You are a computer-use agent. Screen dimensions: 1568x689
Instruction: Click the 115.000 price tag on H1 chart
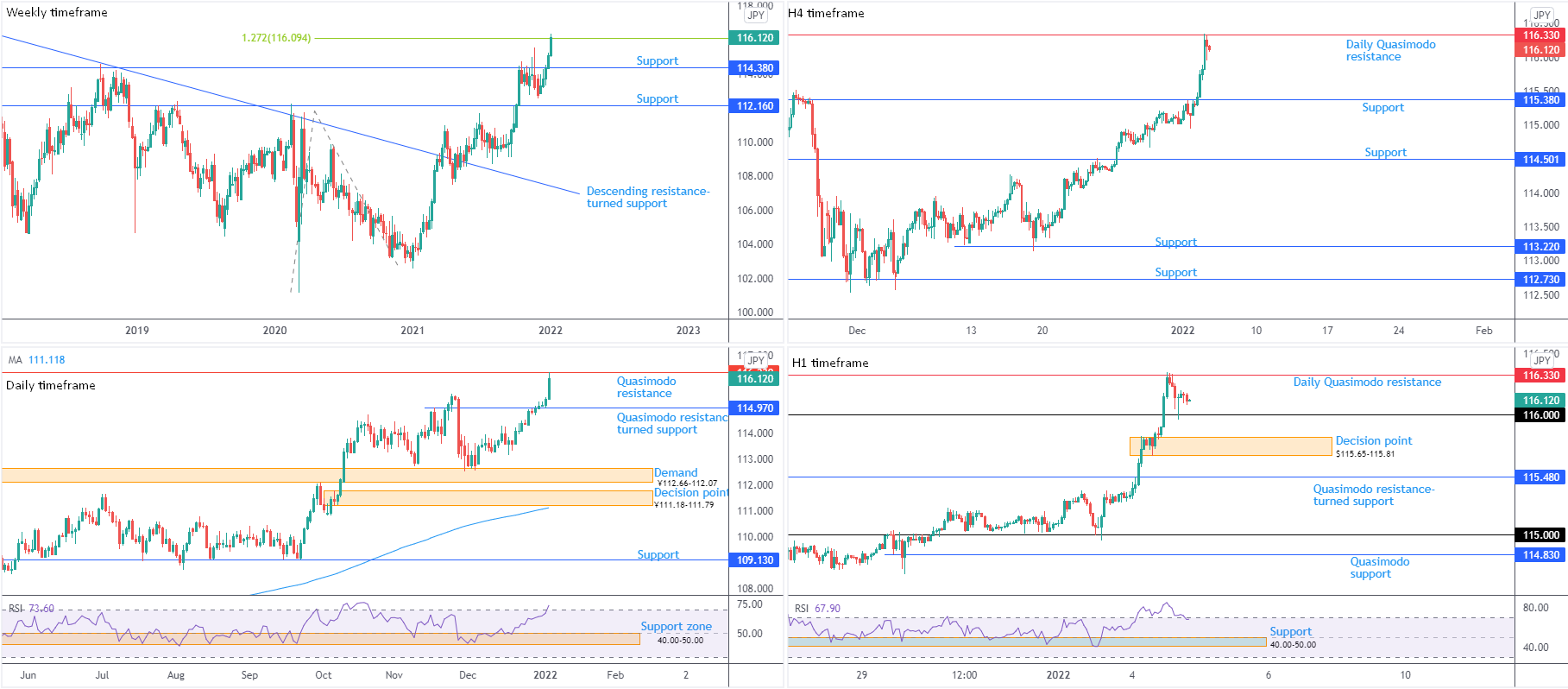tap(1540, 535)
